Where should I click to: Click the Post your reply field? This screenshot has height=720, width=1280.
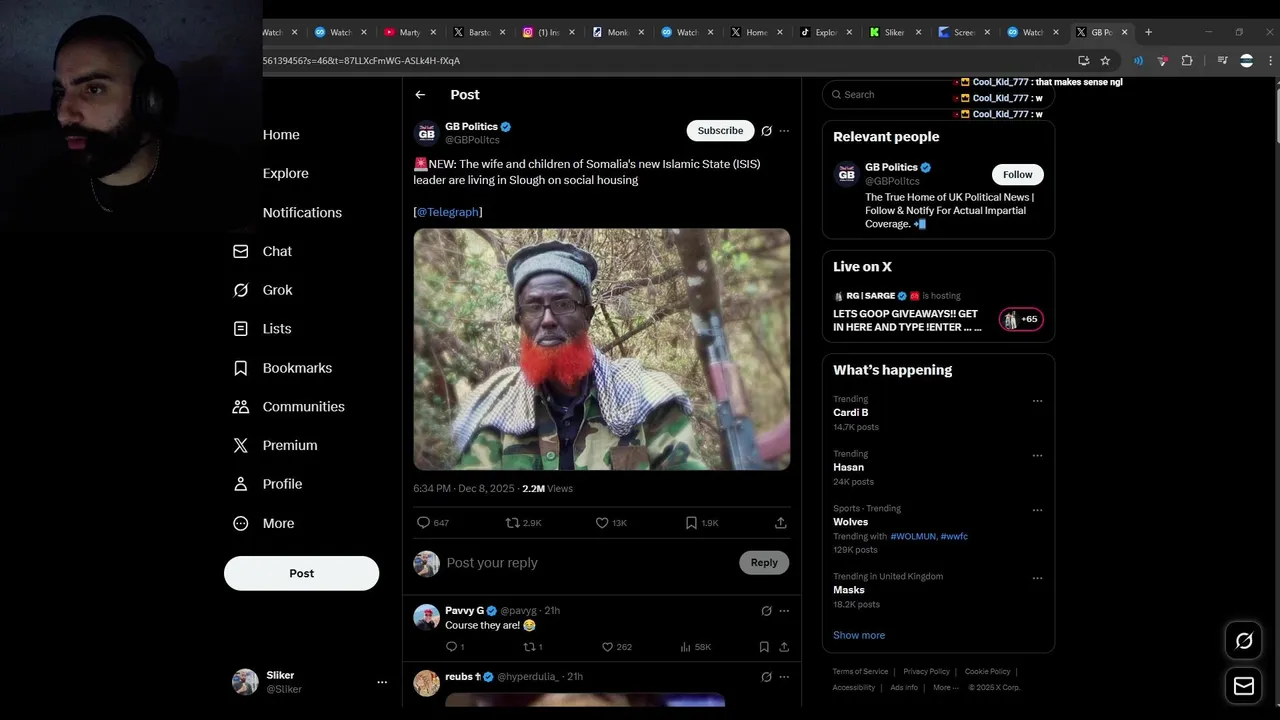pyautogui.click(x=588, y=563)
